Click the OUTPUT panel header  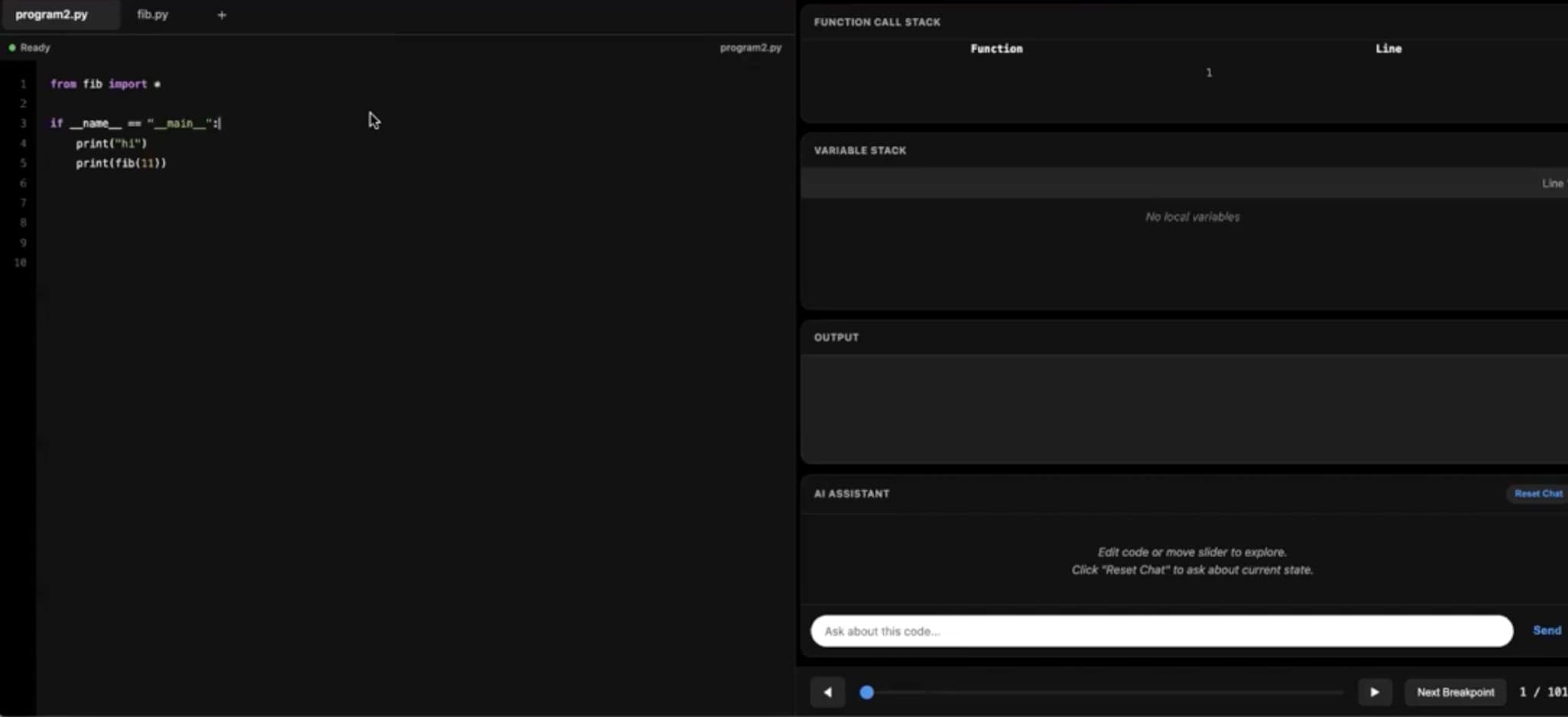[836, 337]
